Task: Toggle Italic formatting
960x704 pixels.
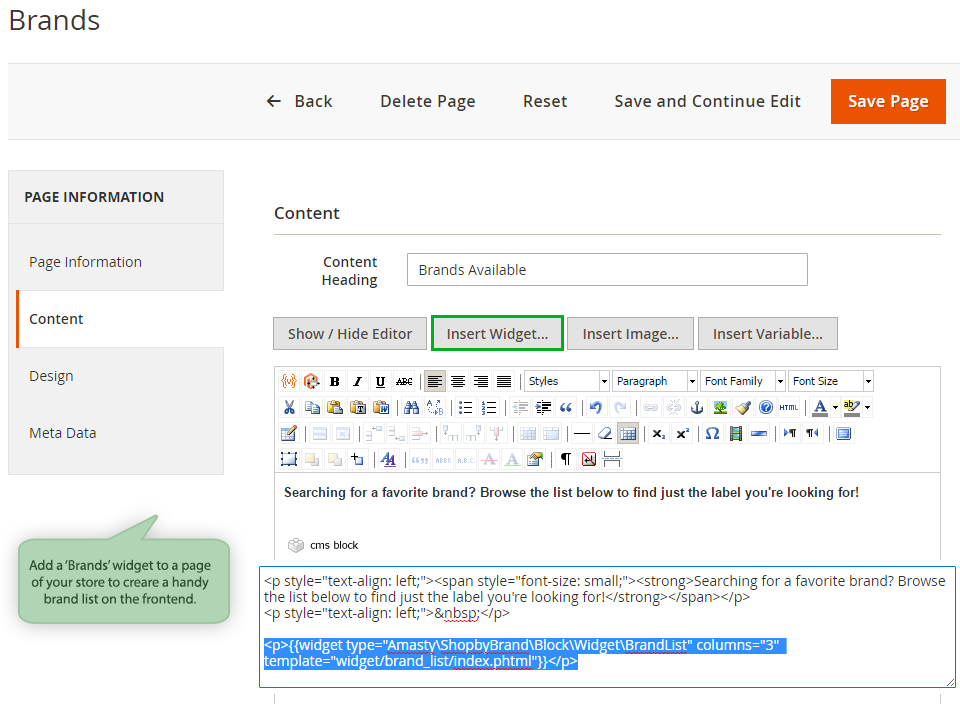Action: (358, 381)
